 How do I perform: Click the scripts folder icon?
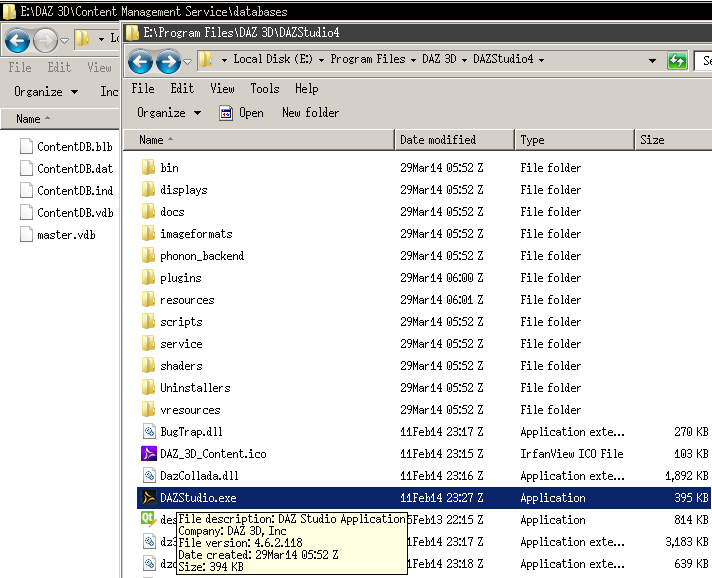(x=148, y=321)
